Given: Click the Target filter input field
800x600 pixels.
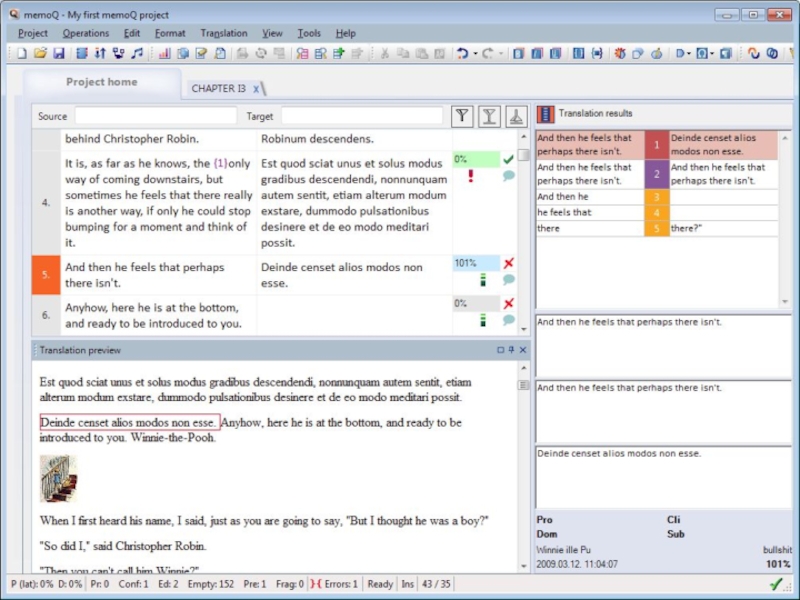Looking at the screenshot, I should pos(362,116).
